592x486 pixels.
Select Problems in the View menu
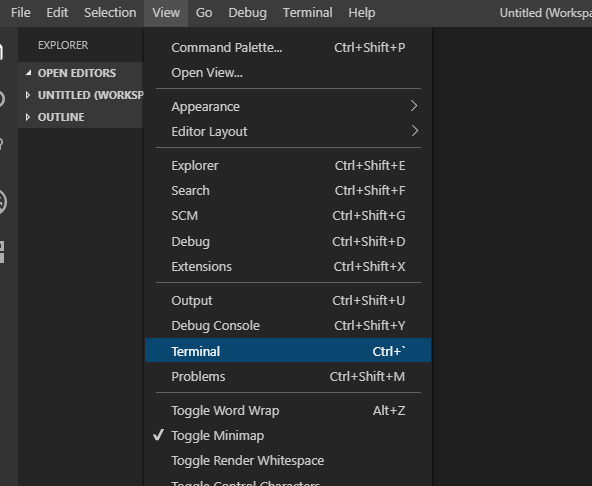click(x=288, y=376)
